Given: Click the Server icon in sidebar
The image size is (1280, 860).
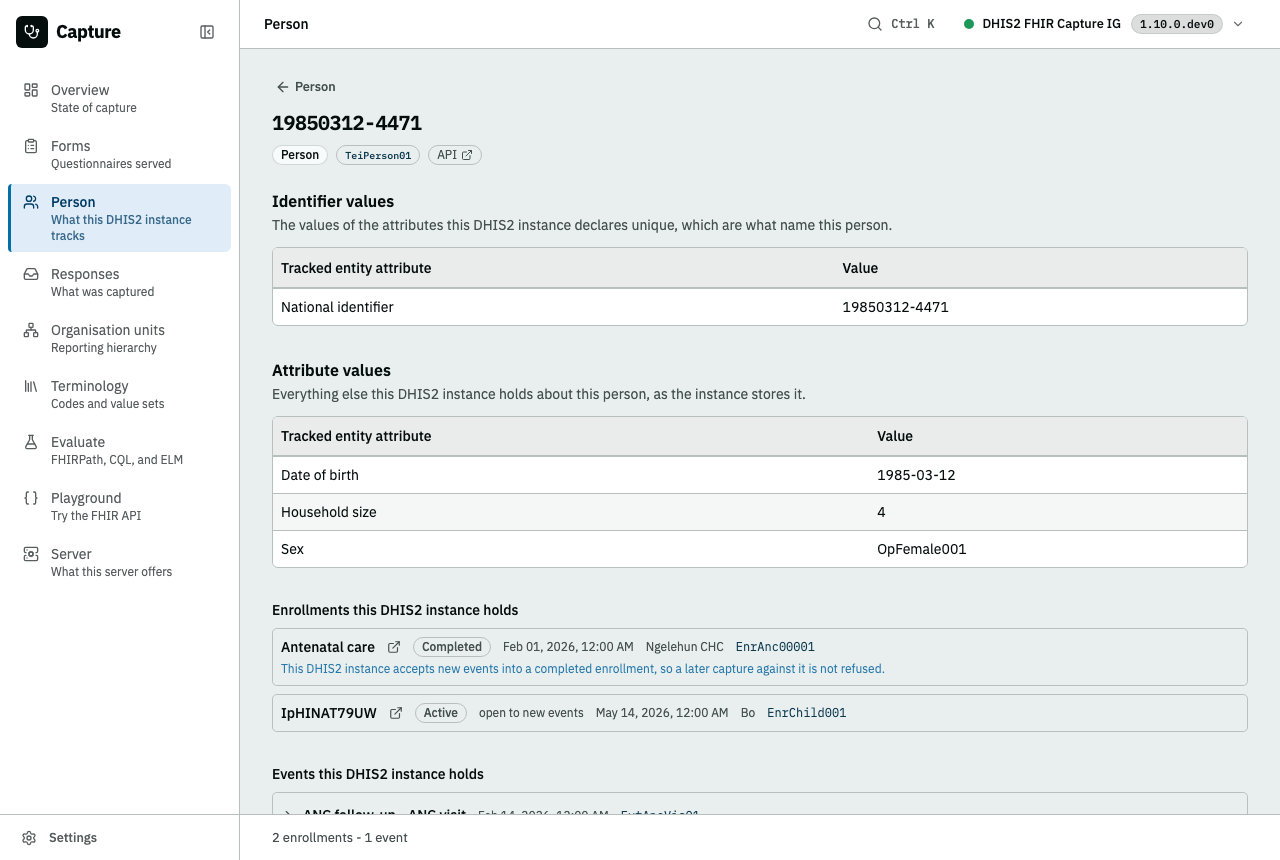Looking at the screenshot, I should (x=31, y=554).
